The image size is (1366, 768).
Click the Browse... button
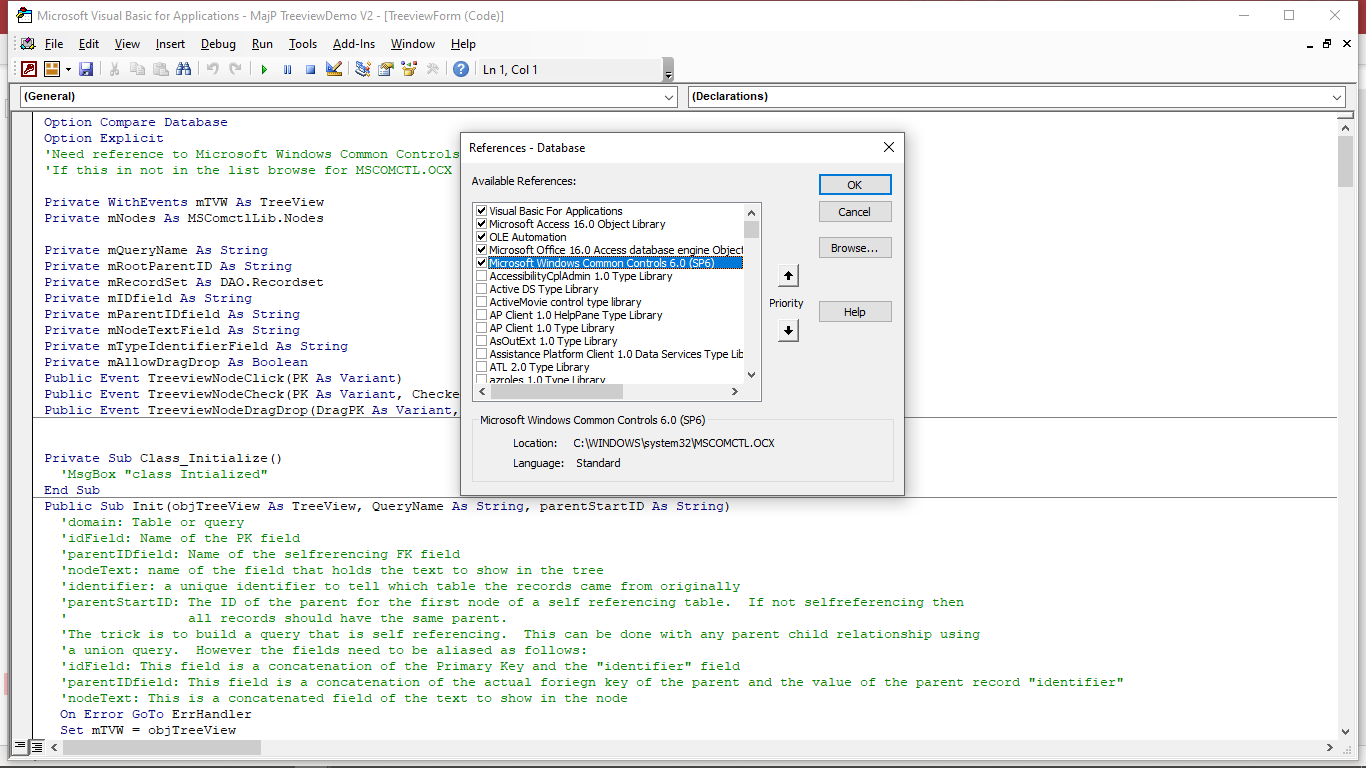point(855,248)
